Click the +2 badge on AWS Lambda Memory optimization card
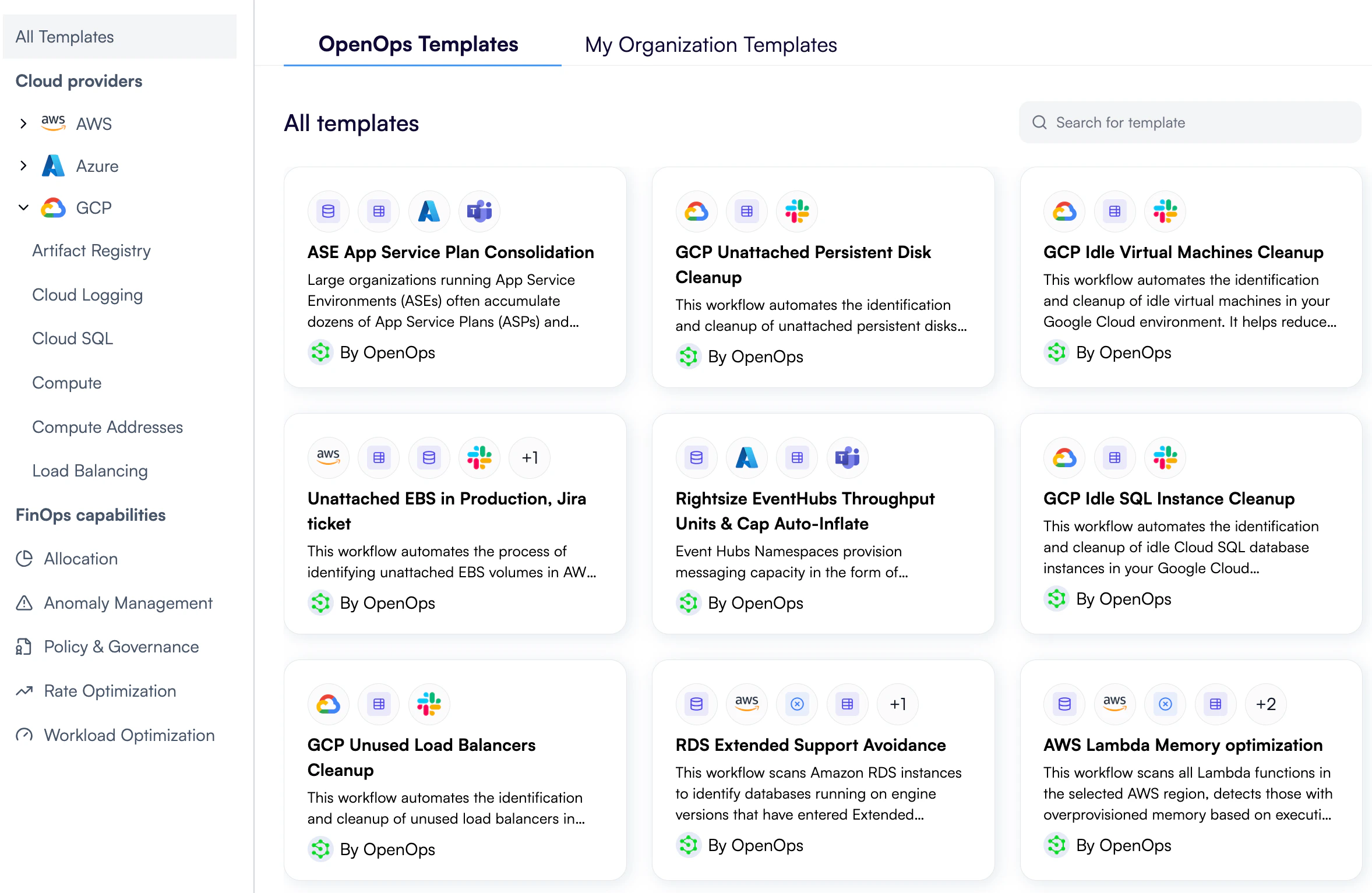Image resolution: width=1372 pixels, height=893 pixels. tap(1265, 704)
